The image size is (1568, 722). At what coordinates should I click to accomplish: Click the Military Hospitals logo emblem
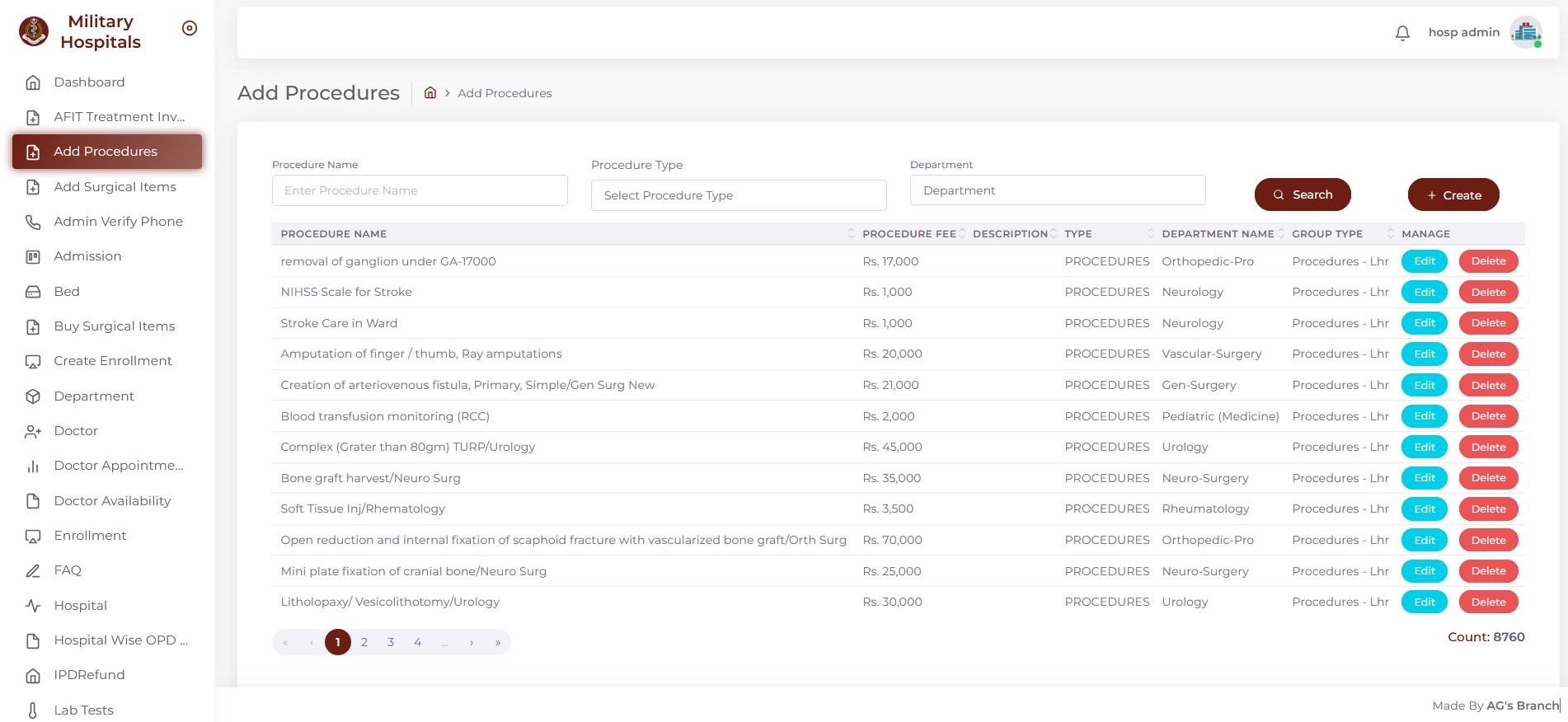tap(34, 31)
